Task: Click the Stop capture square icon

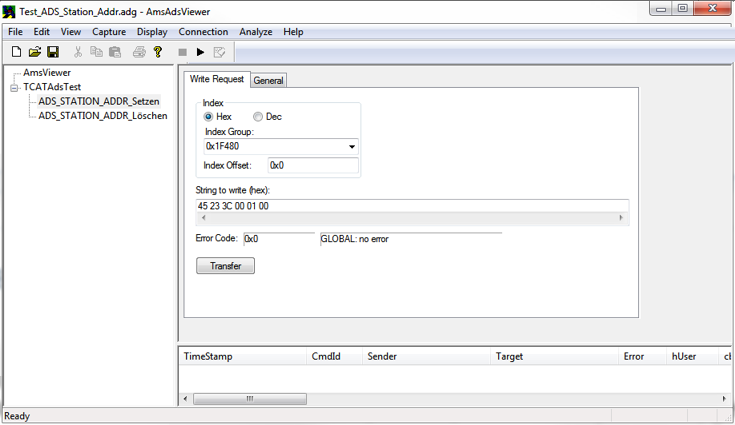Action: point(183,52)
